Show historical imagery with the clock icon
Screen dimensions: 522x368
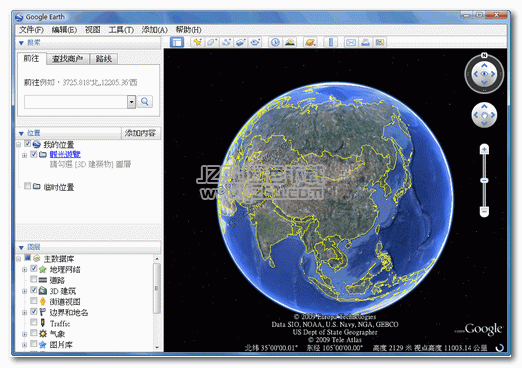(x=275, y=42)
